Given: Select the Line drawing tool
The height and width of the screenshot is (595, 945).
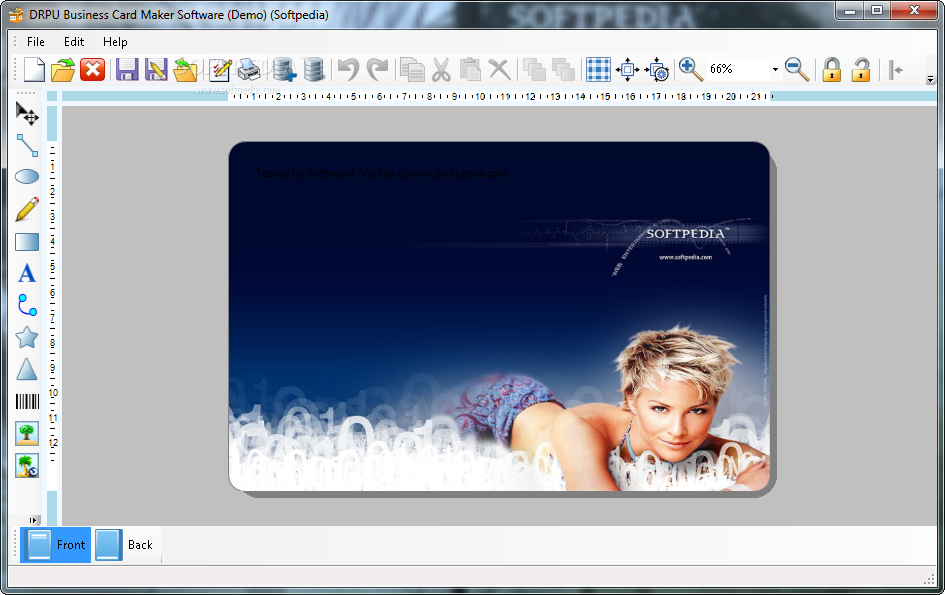Looking at the screenshot, I should tap(27, 145).
